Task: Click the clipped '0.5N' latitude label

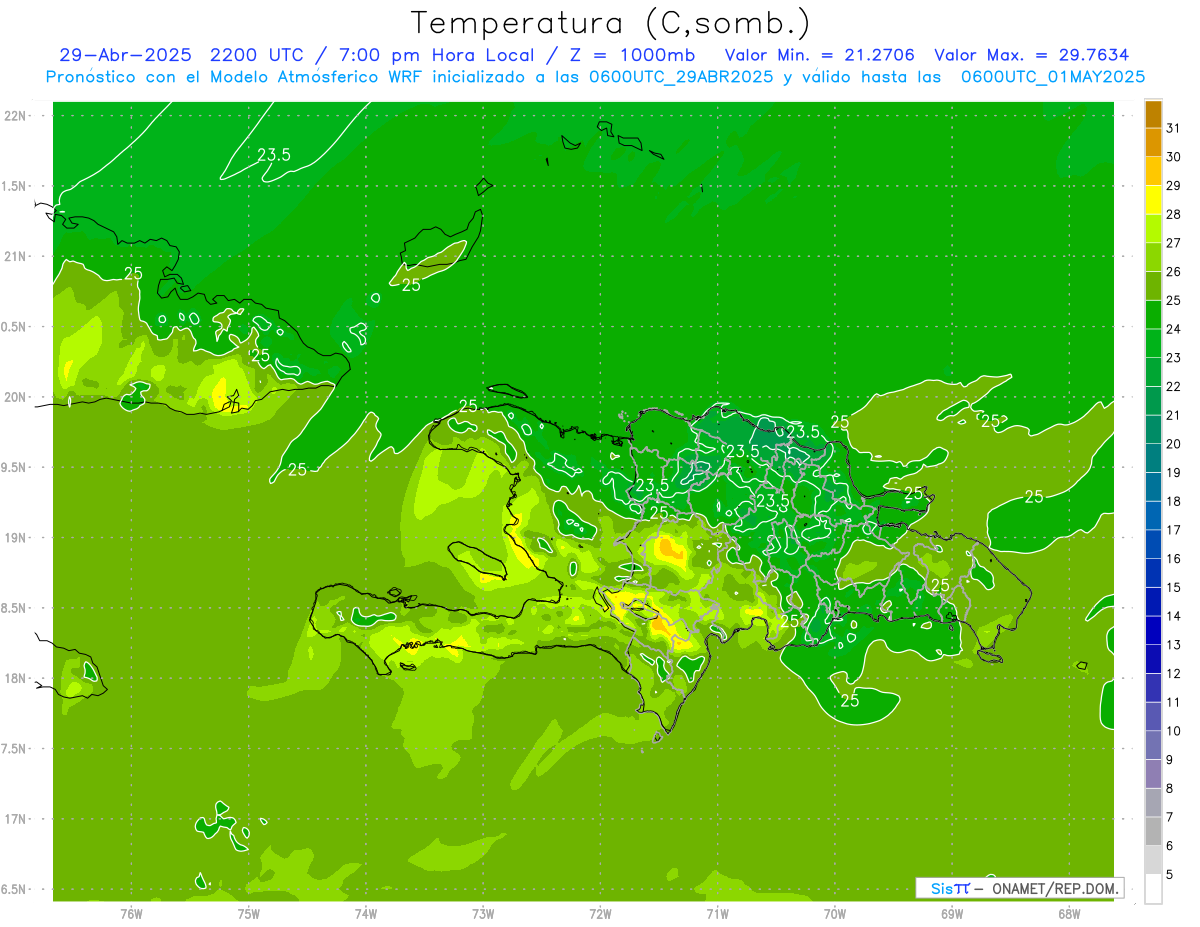Action: point(14,327)
